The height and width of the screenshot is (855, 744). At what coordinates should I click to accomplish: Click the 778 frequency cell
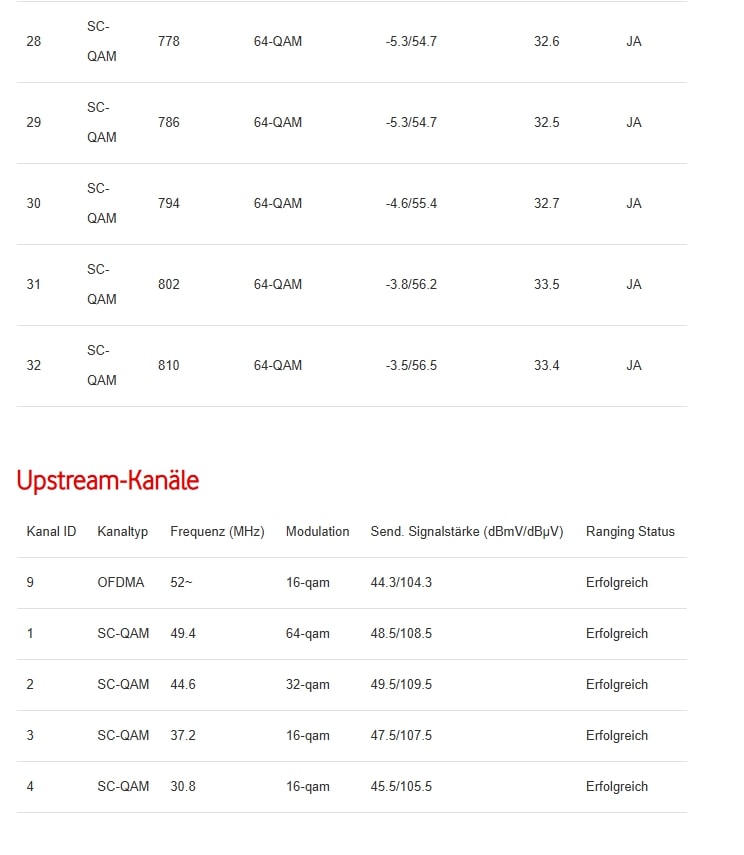169,42
